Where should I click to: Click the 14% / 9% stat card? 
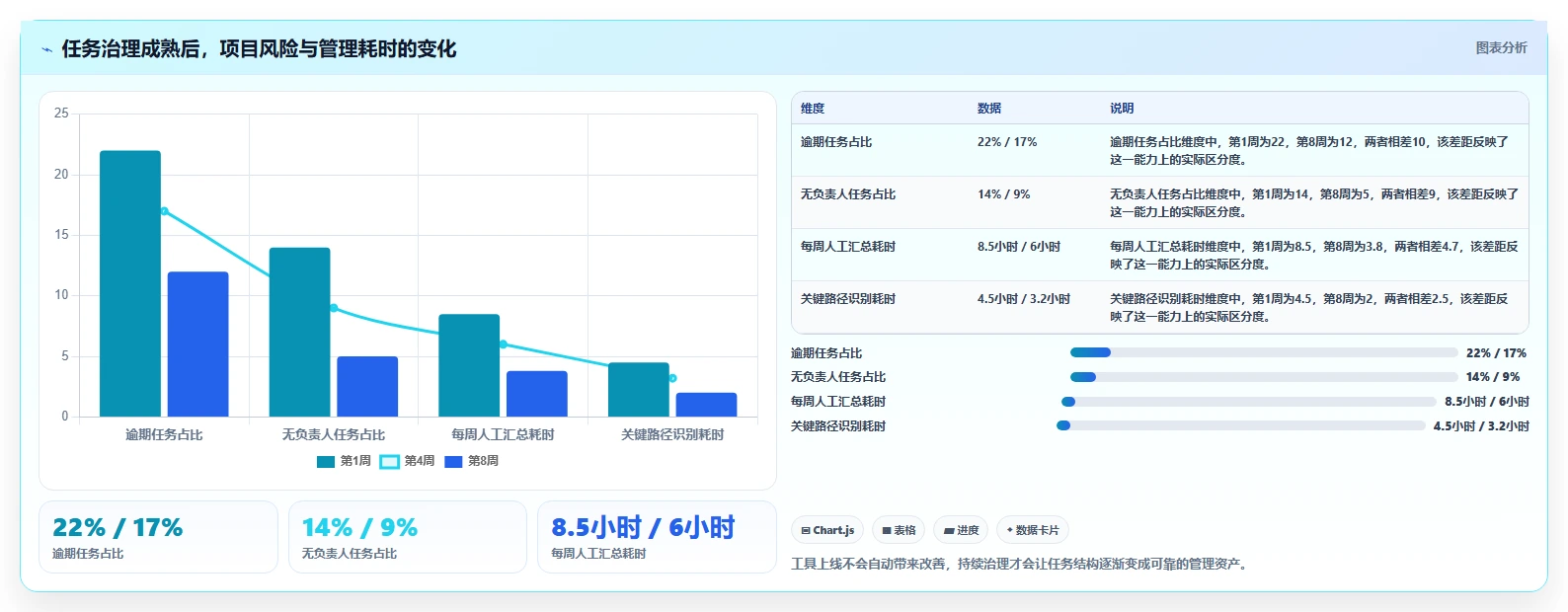point(407,537)
